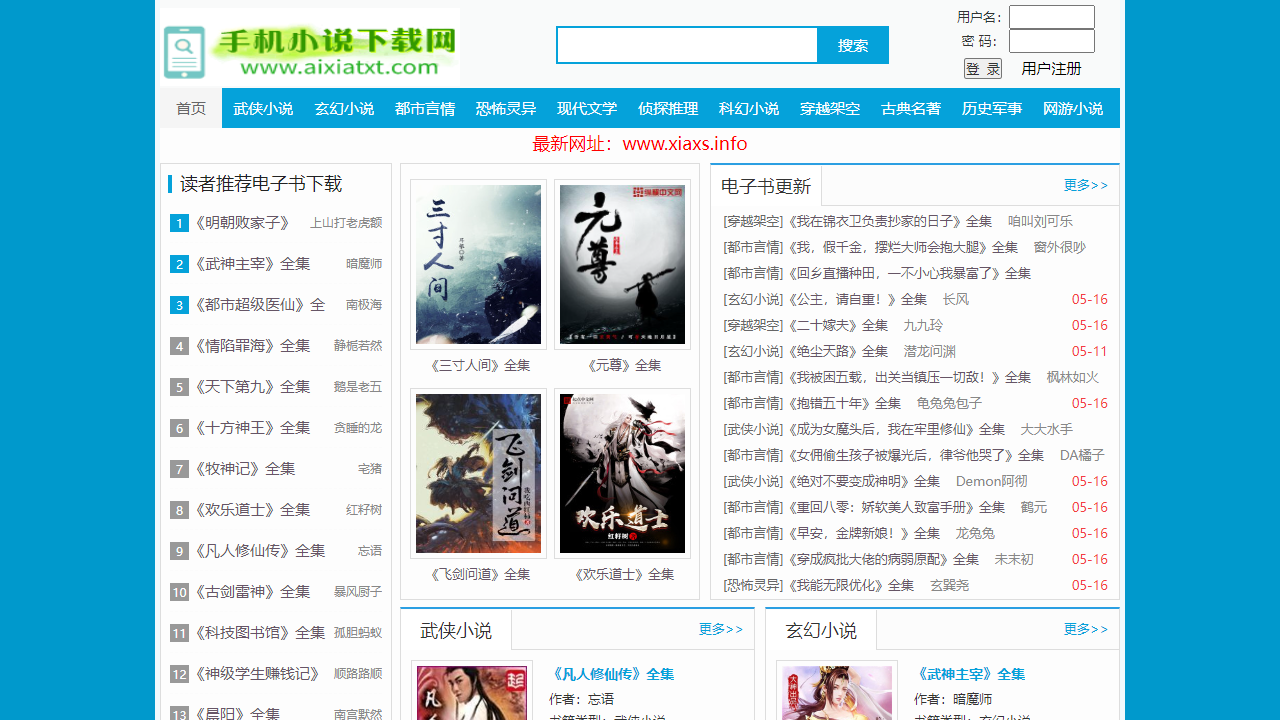Click the 飞剑问道 book cover
This screenshot has width=1280, height=720.
click(478, 473)
